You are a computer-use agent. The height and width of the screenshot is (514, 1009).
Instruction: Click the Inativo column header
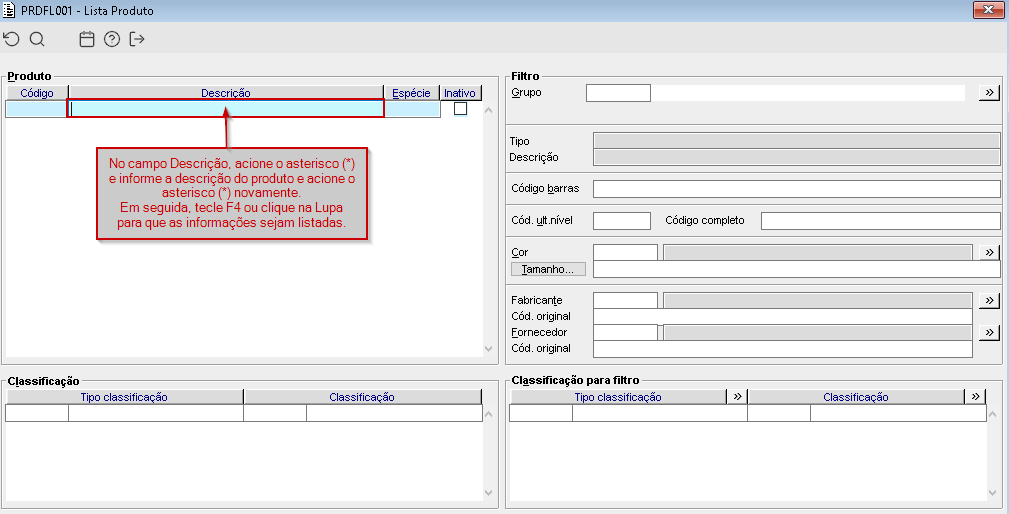(x=460, y=93)
